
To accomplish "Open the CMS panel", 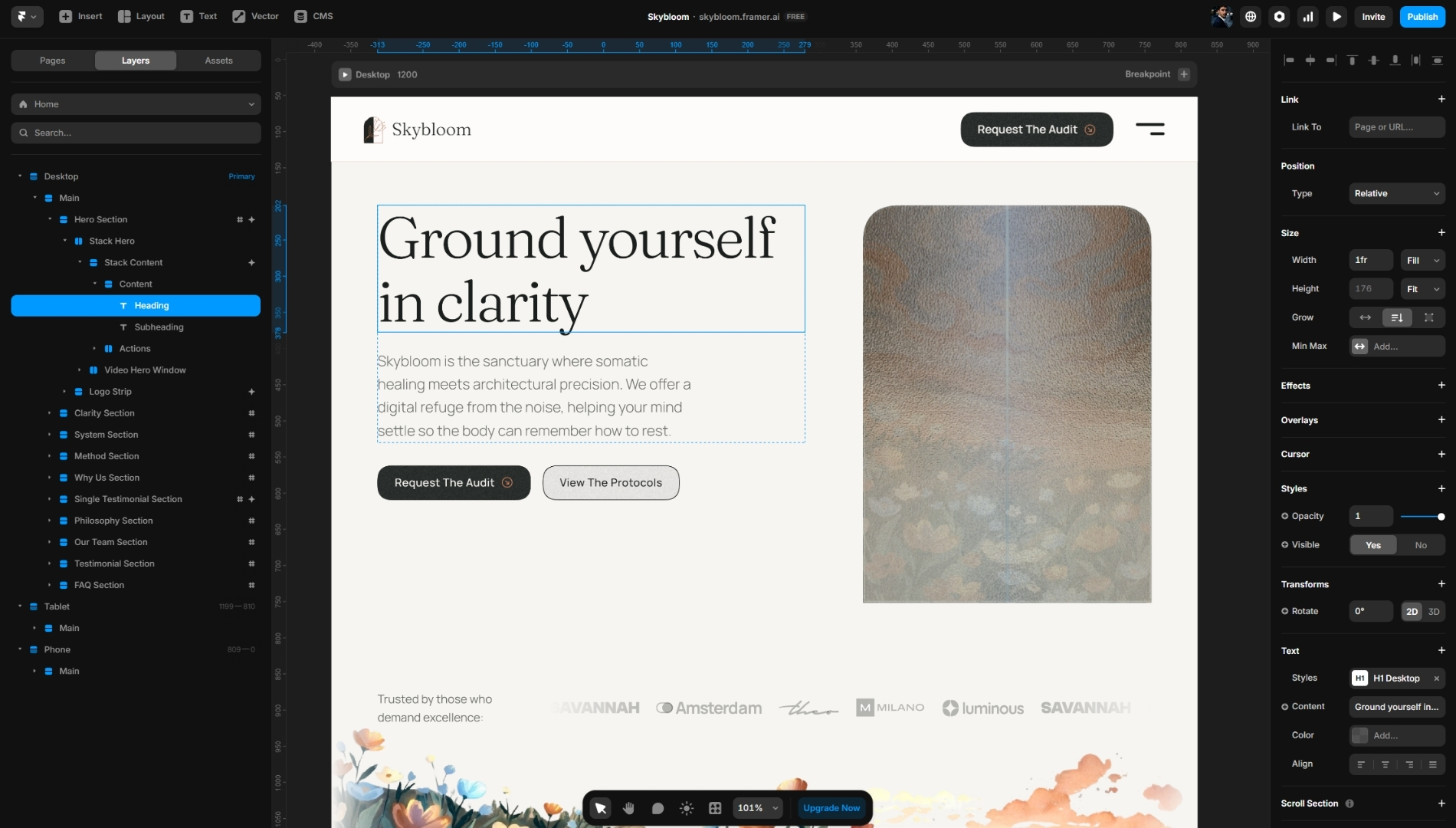I will pyautogui.click(x=313, y=16).
